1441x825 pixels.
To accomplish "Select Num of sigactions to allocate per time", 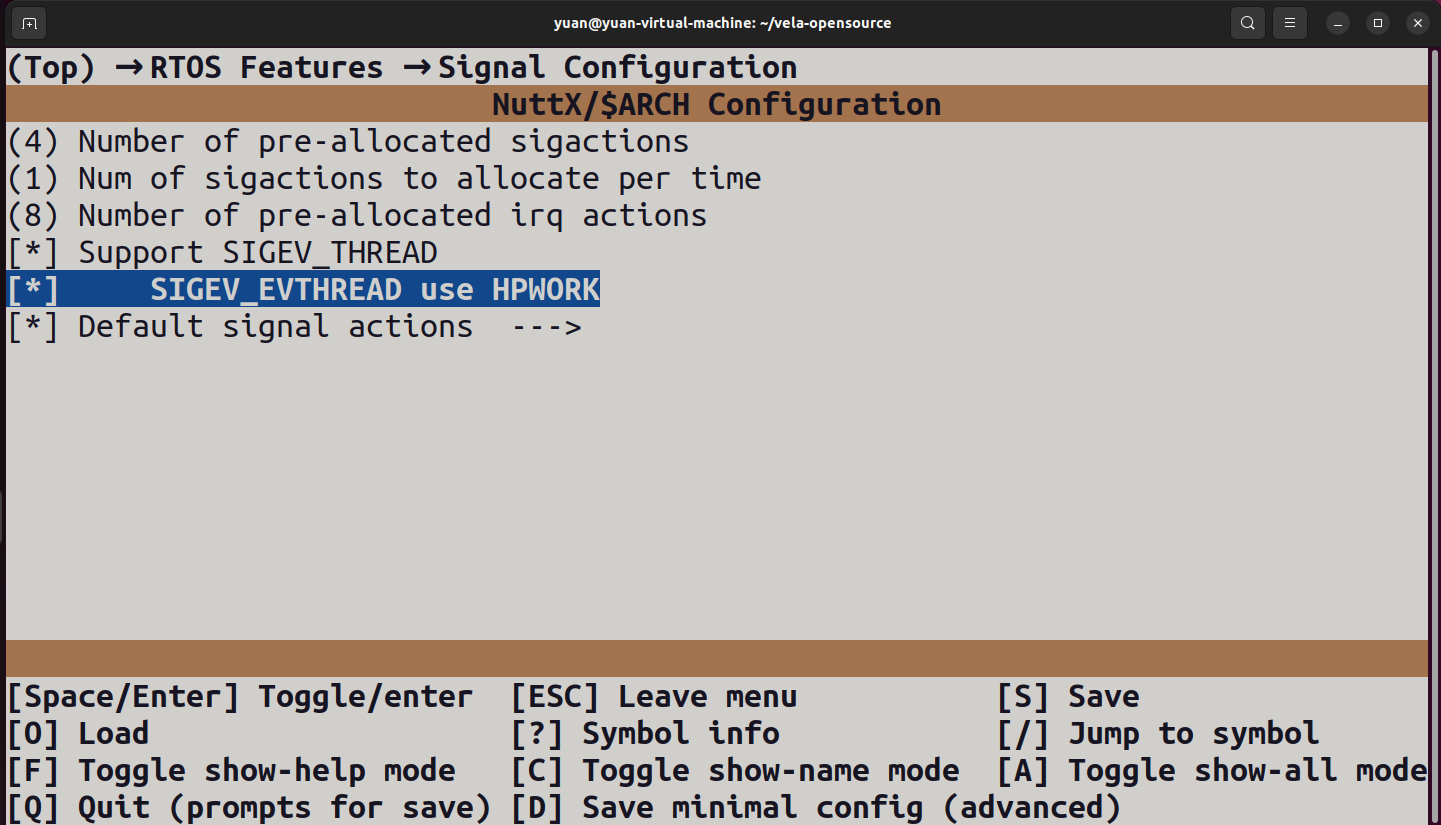I will (x=384, y=178).
